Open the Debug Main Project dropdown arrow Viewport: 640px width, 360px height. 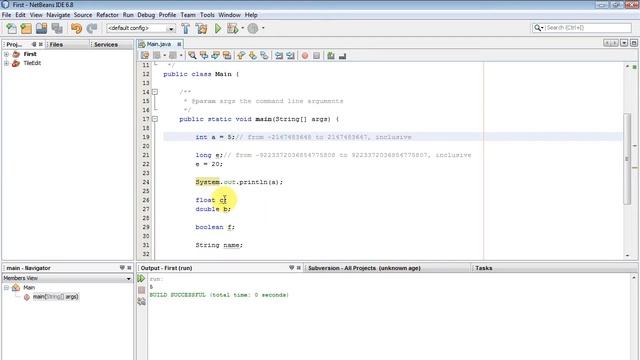pos(242,28)
